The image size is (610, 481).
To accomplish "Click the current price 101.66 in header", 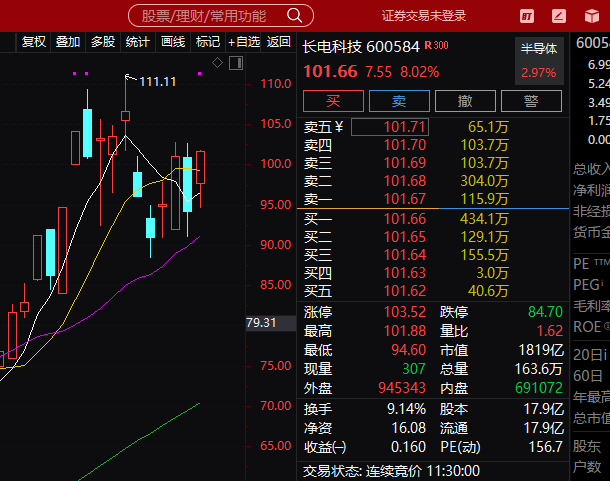I will tap(330, 72).
